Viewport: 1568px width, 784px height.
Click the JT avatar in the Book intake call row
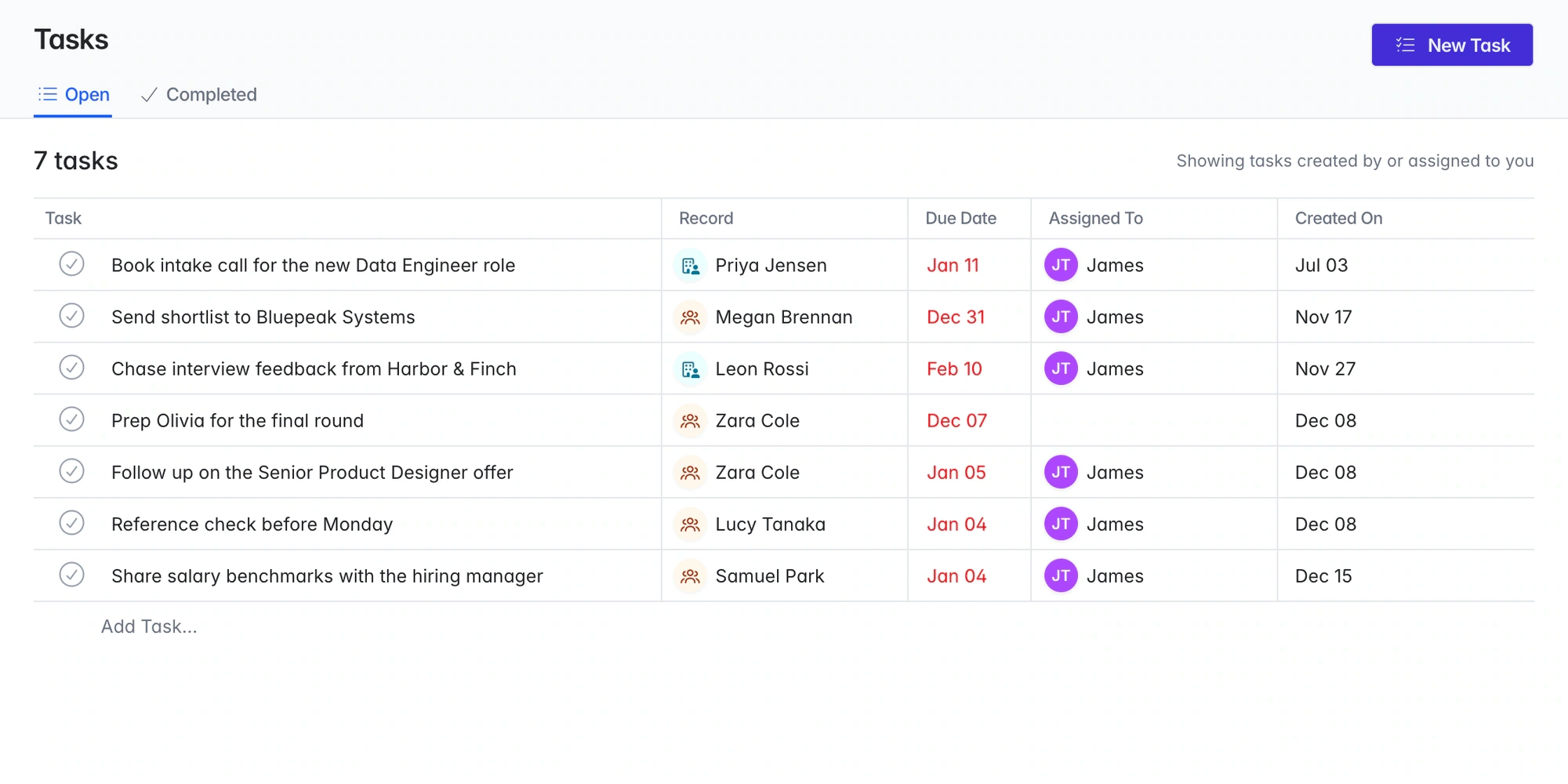click(x=1061, y=265)
